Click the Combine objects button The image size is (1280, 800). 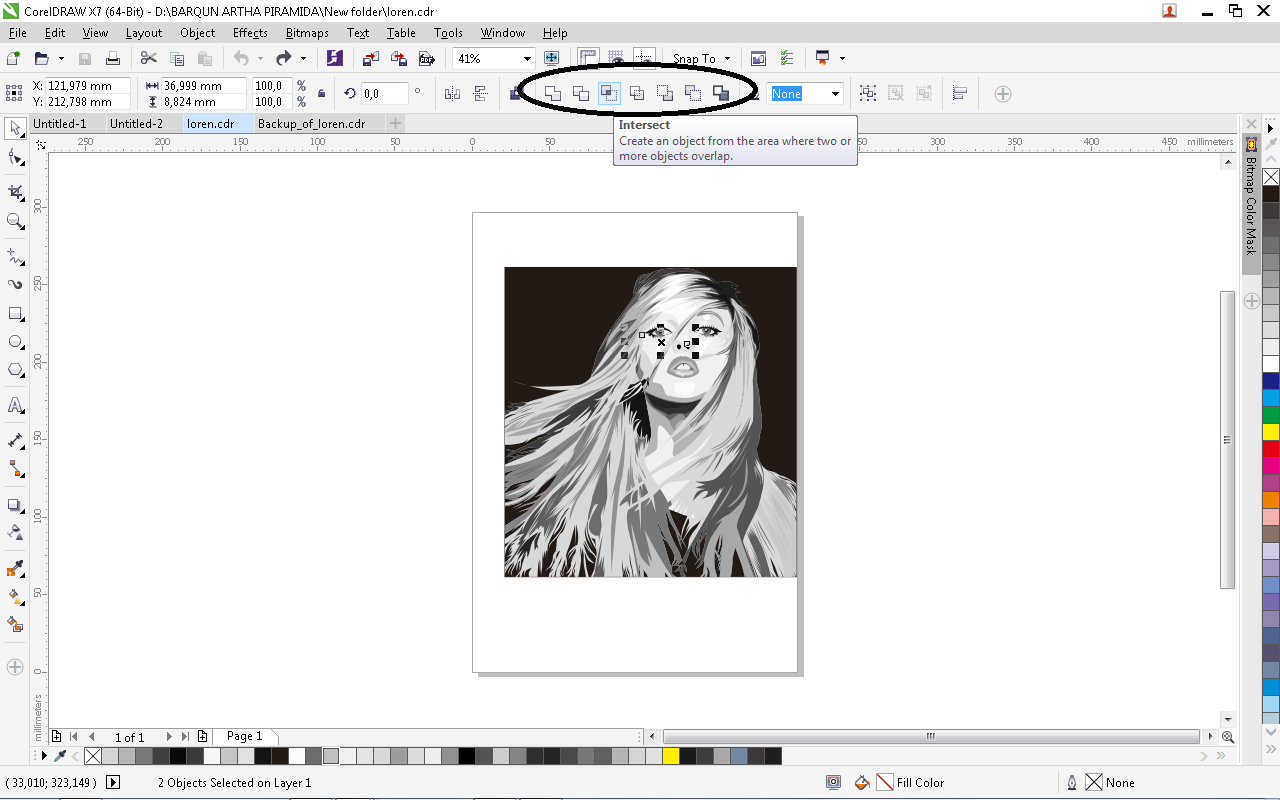pyautogui.click(x=516, y=93)
